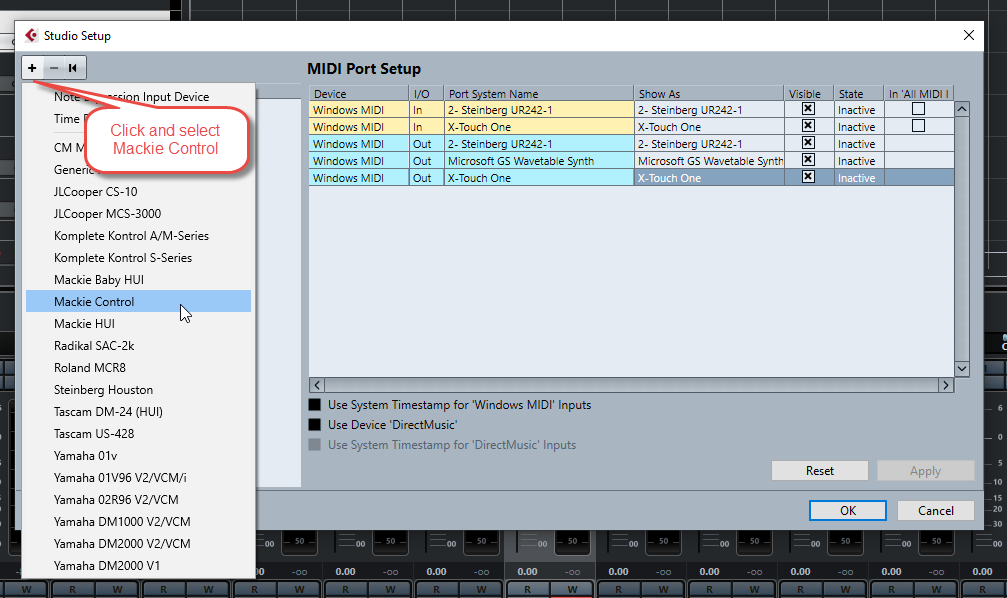The image size is (1007, 598).
Task: Select Yamaha DM1000 V2/VCM
Action: click(x=138, y=522)
